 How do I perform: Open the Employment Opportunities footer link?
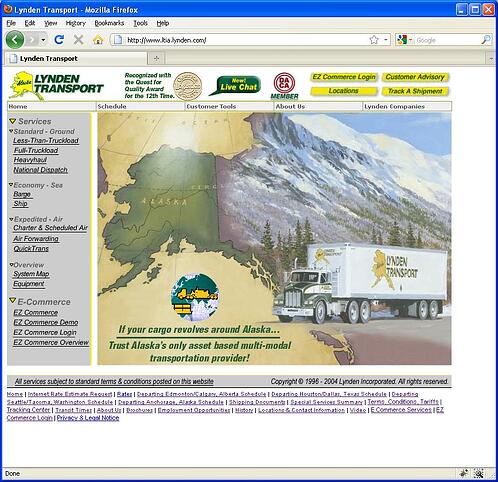(x=194, y=410)
